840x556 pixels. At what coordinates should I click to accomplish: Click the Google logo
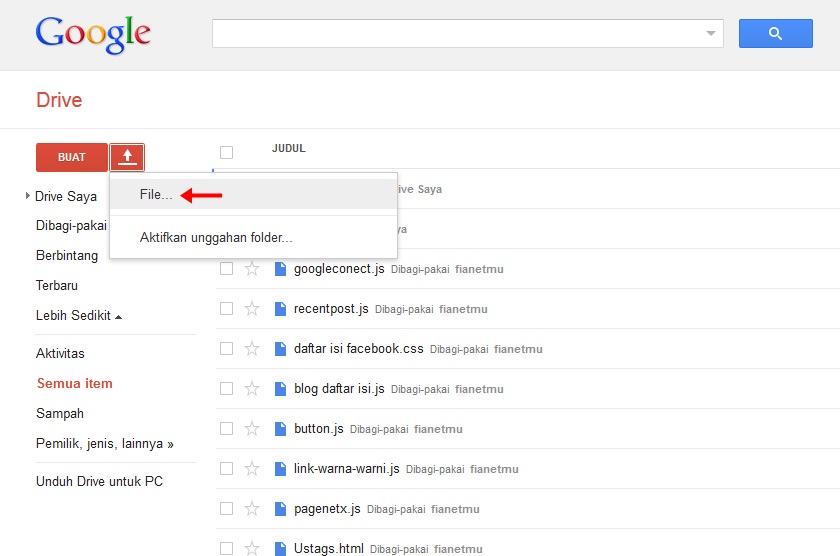point(93,34)
